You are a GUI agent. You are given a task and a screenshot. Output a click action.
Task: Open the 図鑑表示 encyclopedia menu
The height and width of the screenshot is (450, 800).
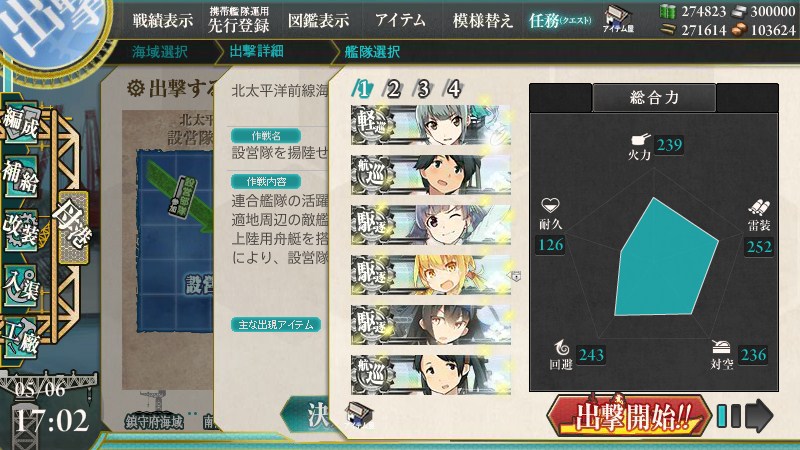[318, 20]
